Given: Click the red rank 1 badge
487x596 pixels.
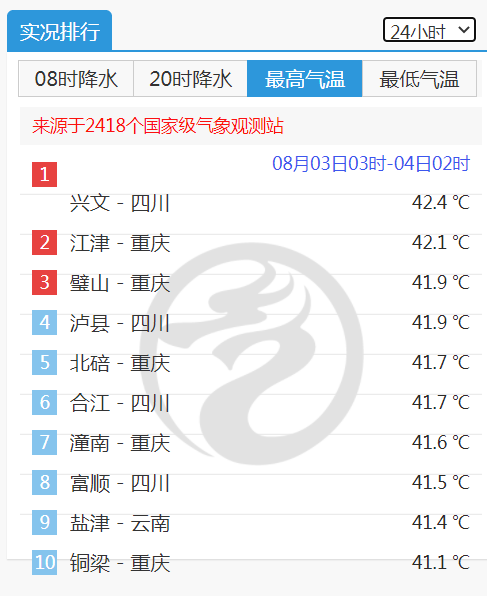Looking at the screenshot, I should [x=44, y=174].
